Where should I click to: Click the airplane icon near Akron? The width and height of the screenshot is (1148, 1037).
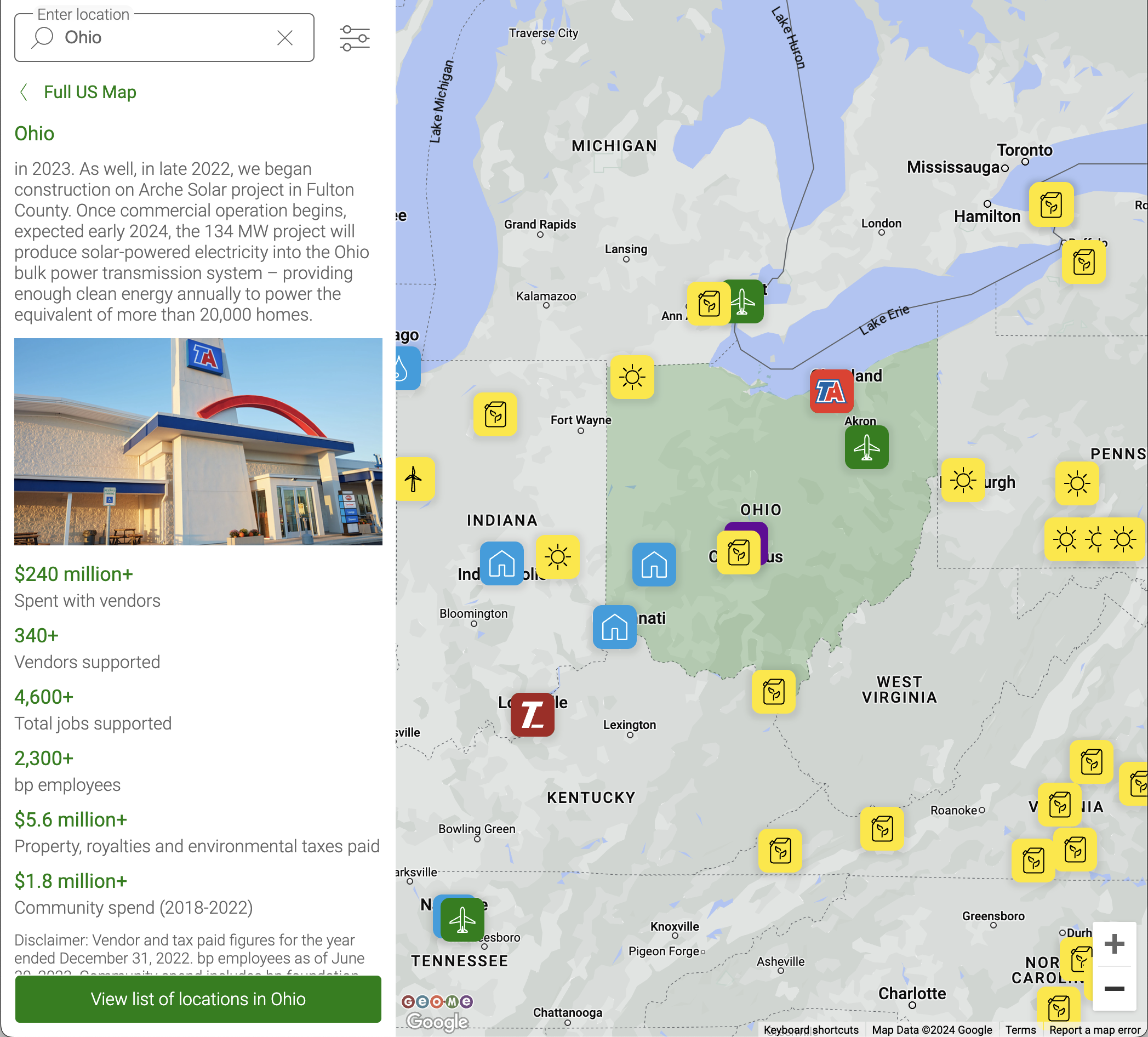point(866,448)
